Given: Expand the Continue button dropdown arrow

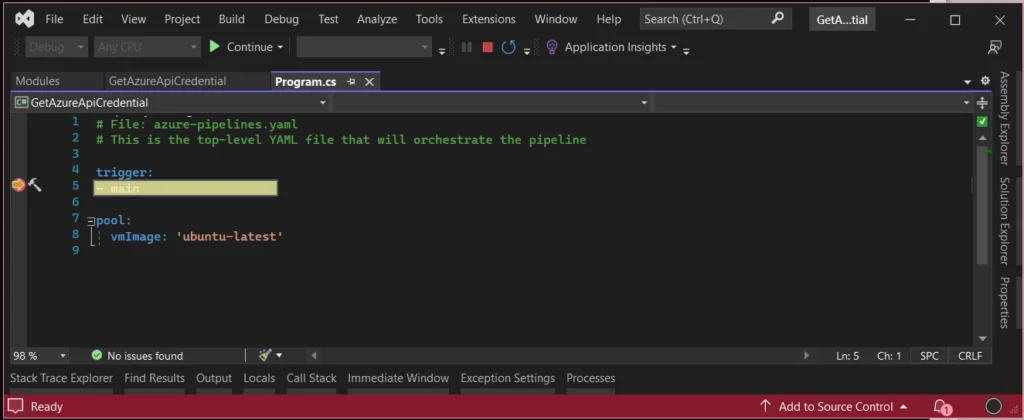Looking at the screenshot, I should coord(280,47).
